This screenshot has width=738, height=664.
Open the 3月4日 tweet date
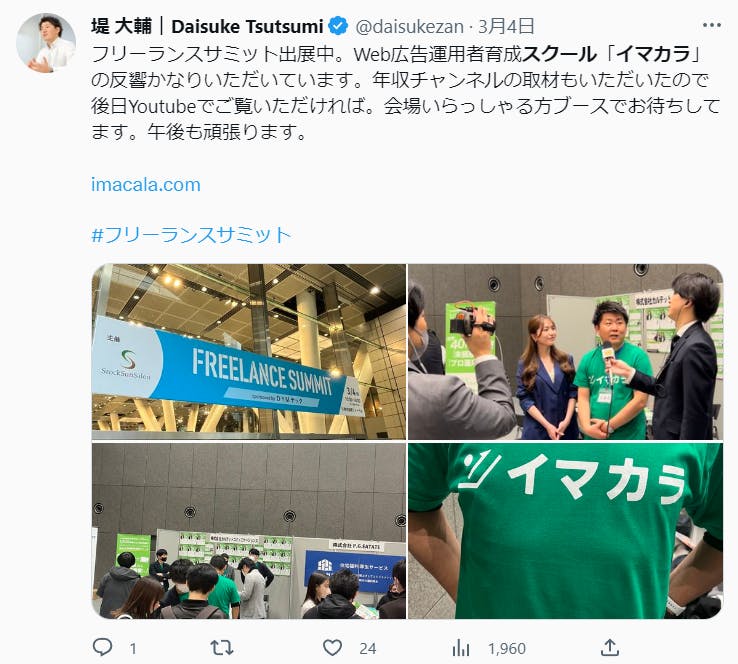(506, 26)
